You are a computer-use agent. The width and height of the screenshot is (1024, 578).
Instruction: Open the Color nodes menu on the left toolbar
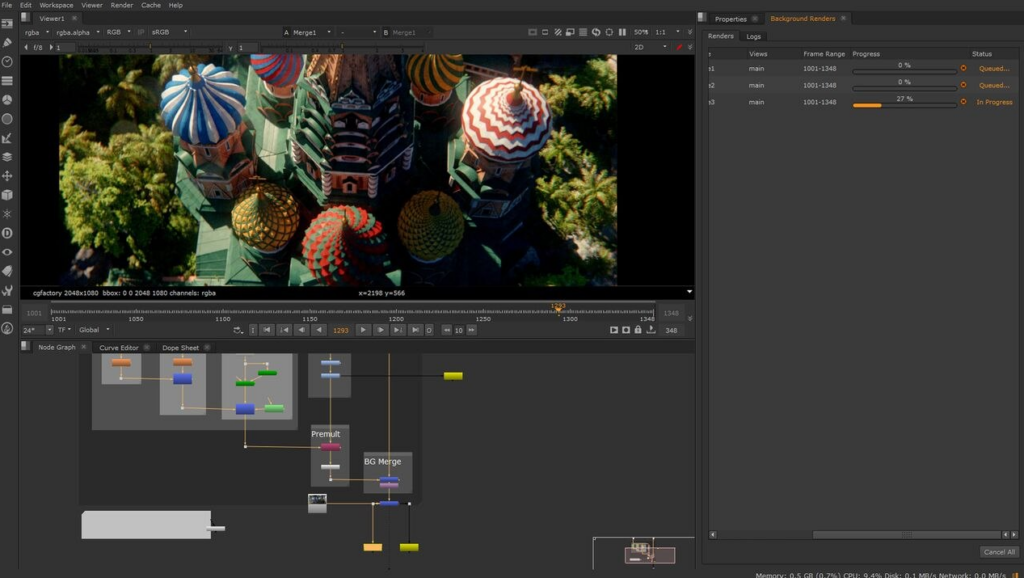tap(7, 97)
